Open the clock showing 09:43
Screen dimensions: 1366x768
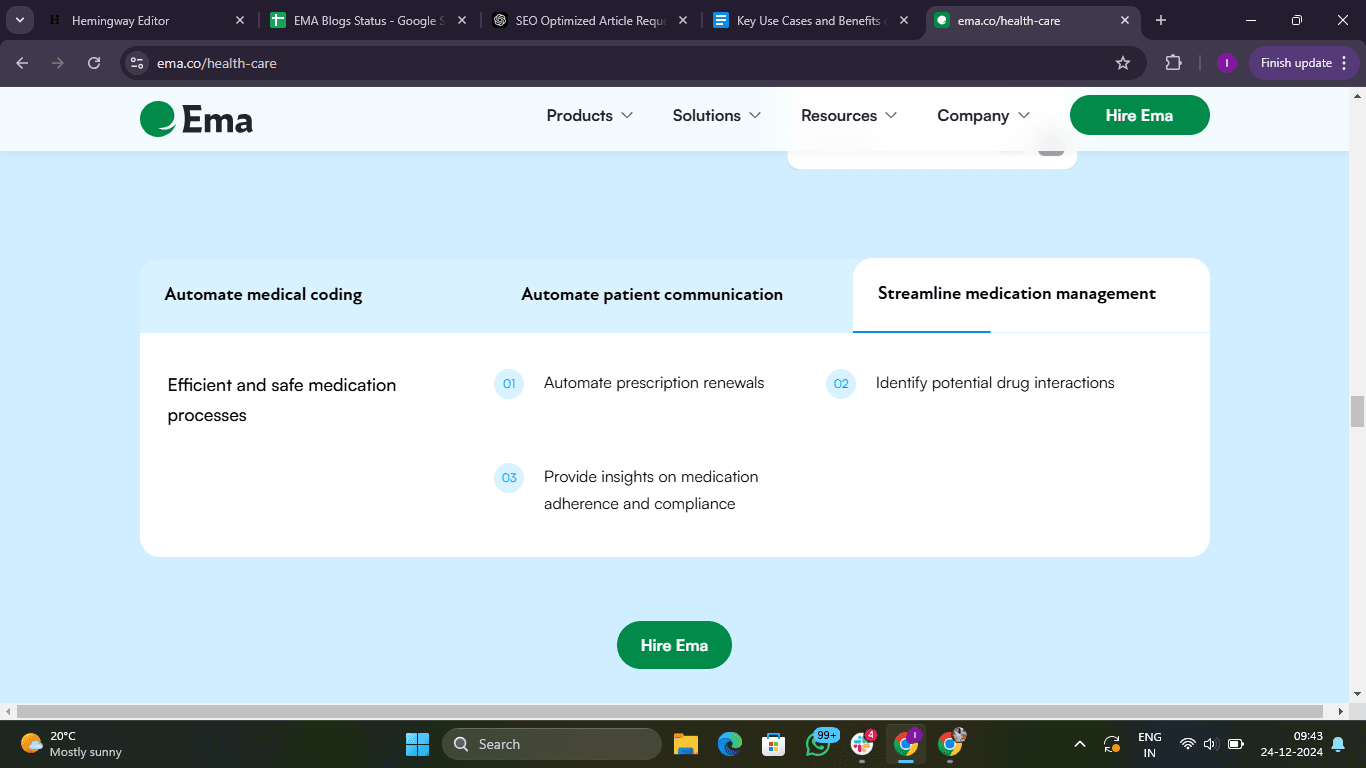(1291, 744)
